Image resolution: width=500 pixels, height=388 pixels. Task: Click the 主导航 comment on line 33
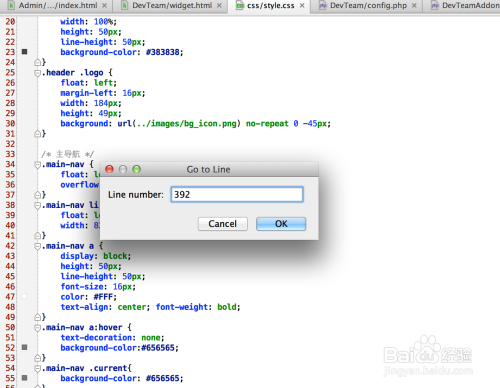tap(68, 154)
